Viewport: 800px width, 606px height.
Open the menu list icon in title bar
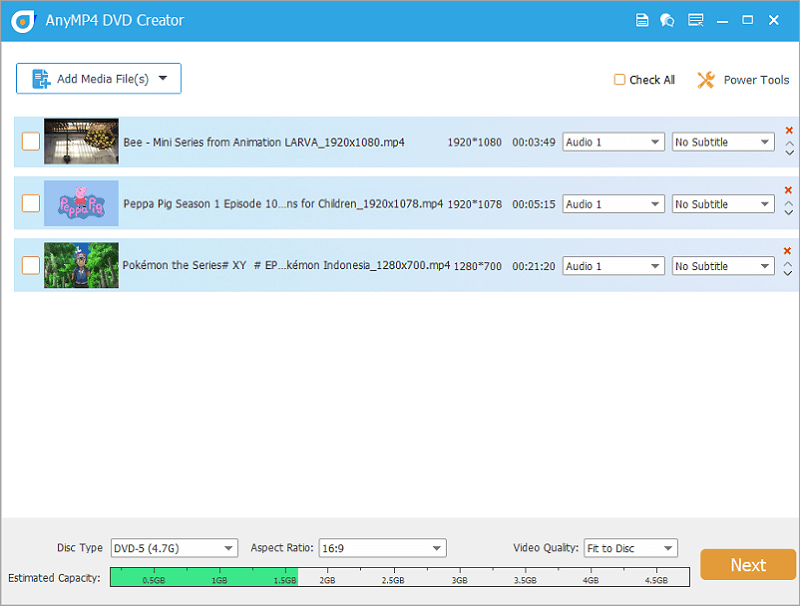[x=695, y=20]
